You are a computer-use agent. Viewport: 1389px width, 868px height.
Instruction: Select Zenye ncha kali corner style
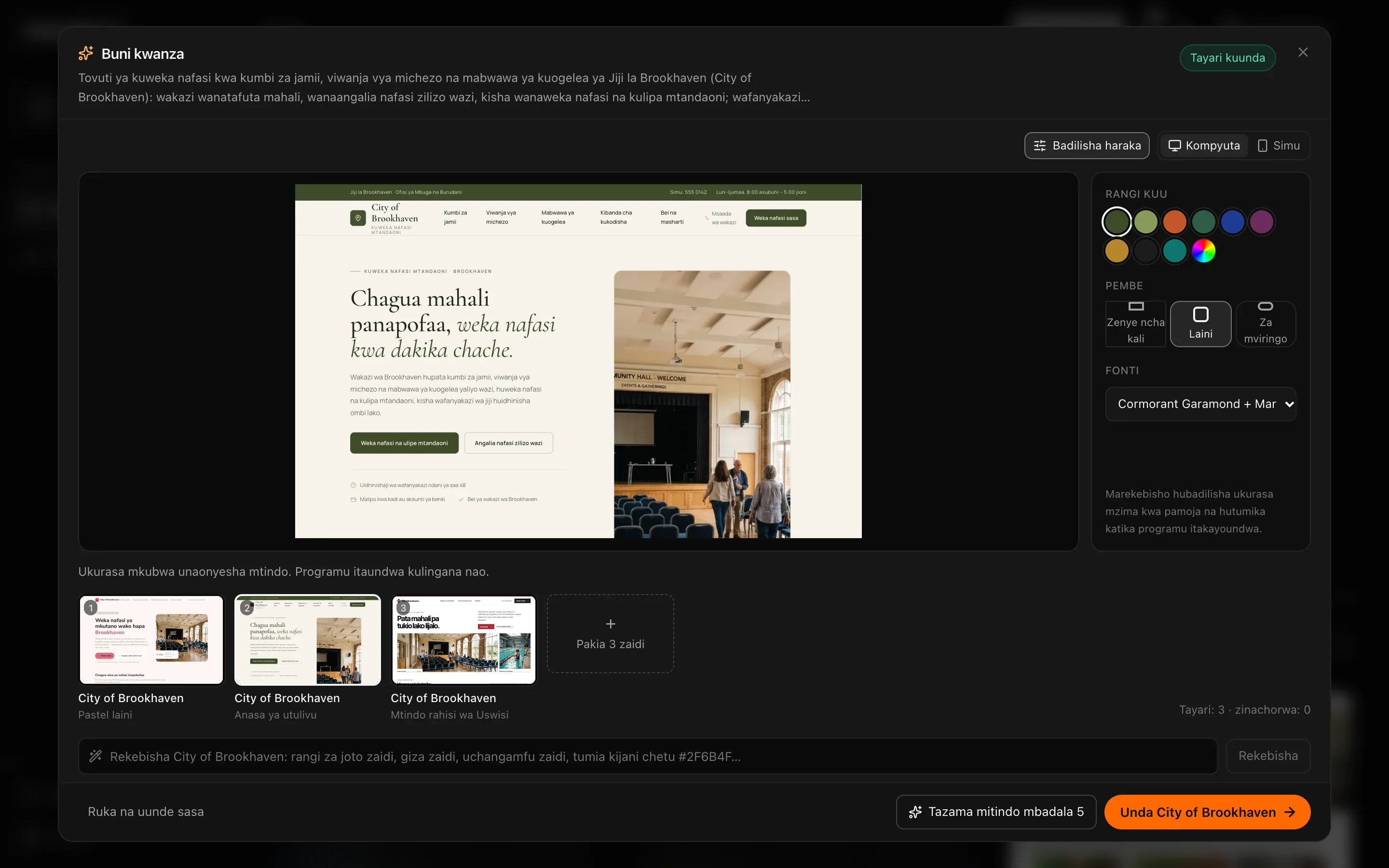coord(1135,324)
